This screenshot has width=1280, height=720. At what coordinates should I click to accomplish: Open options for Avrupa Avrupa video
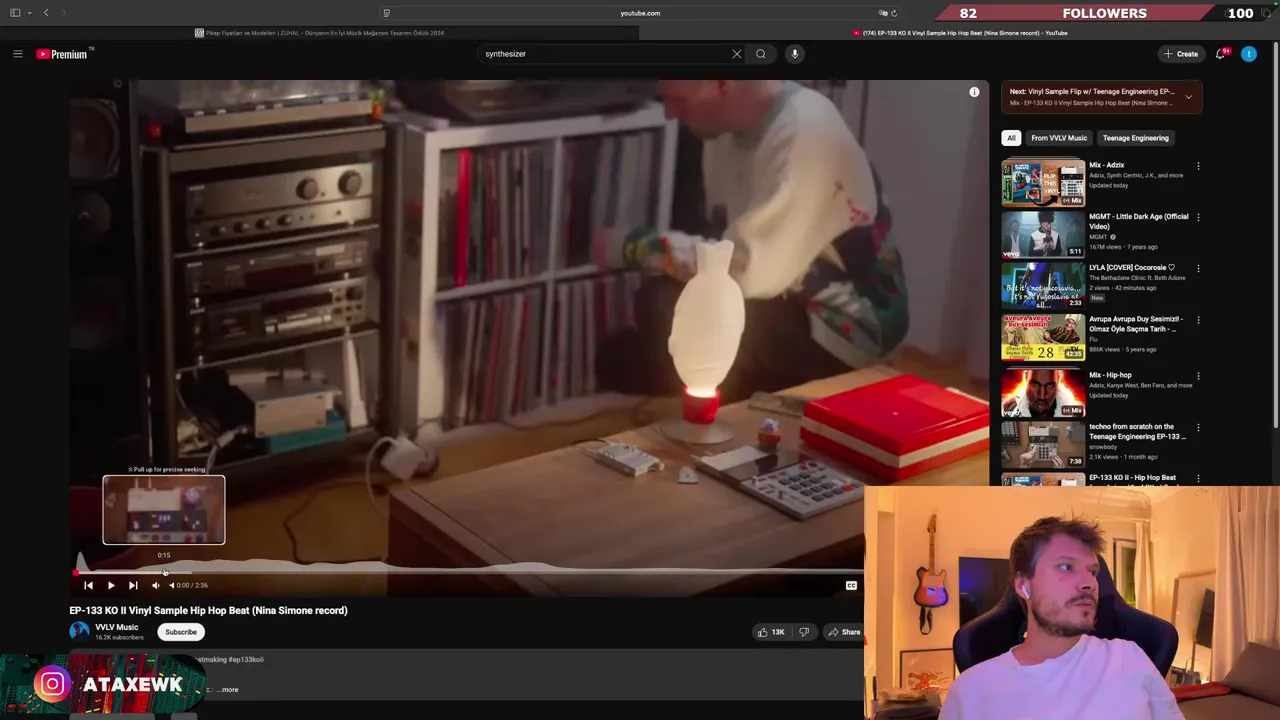(1198, 320)
